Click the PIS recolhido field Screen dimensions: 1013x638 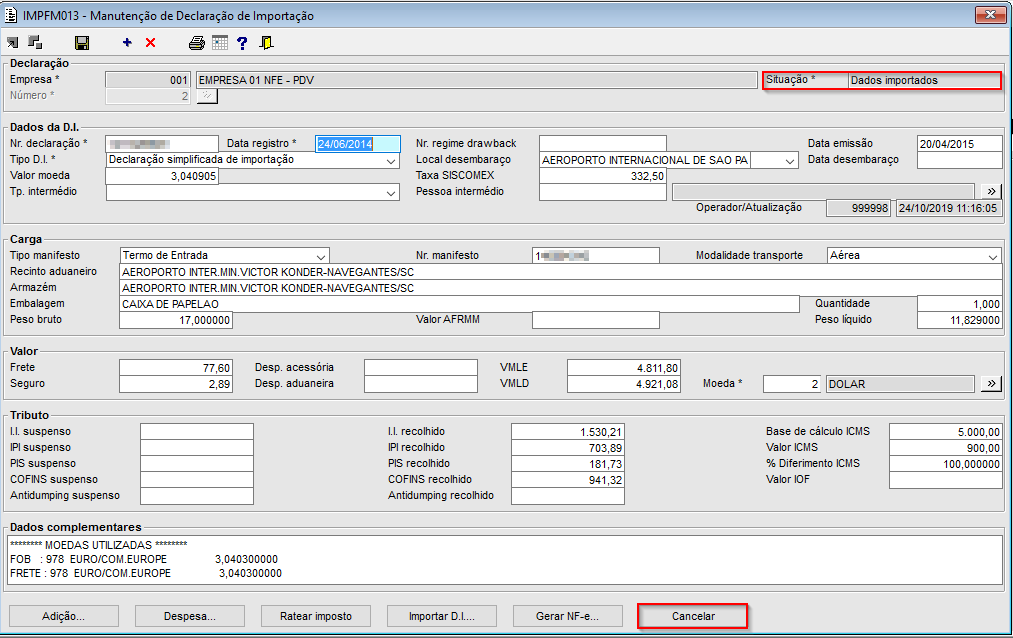[567, 464]
